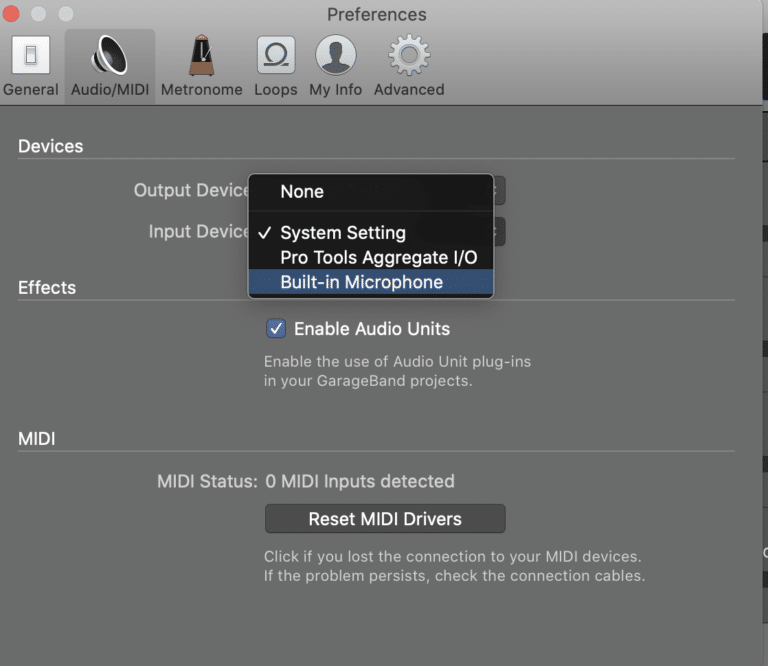Viewport: 768px width, 666px height.
Task: Select System Setting in the dropdown list
Action: pos(371,233)
